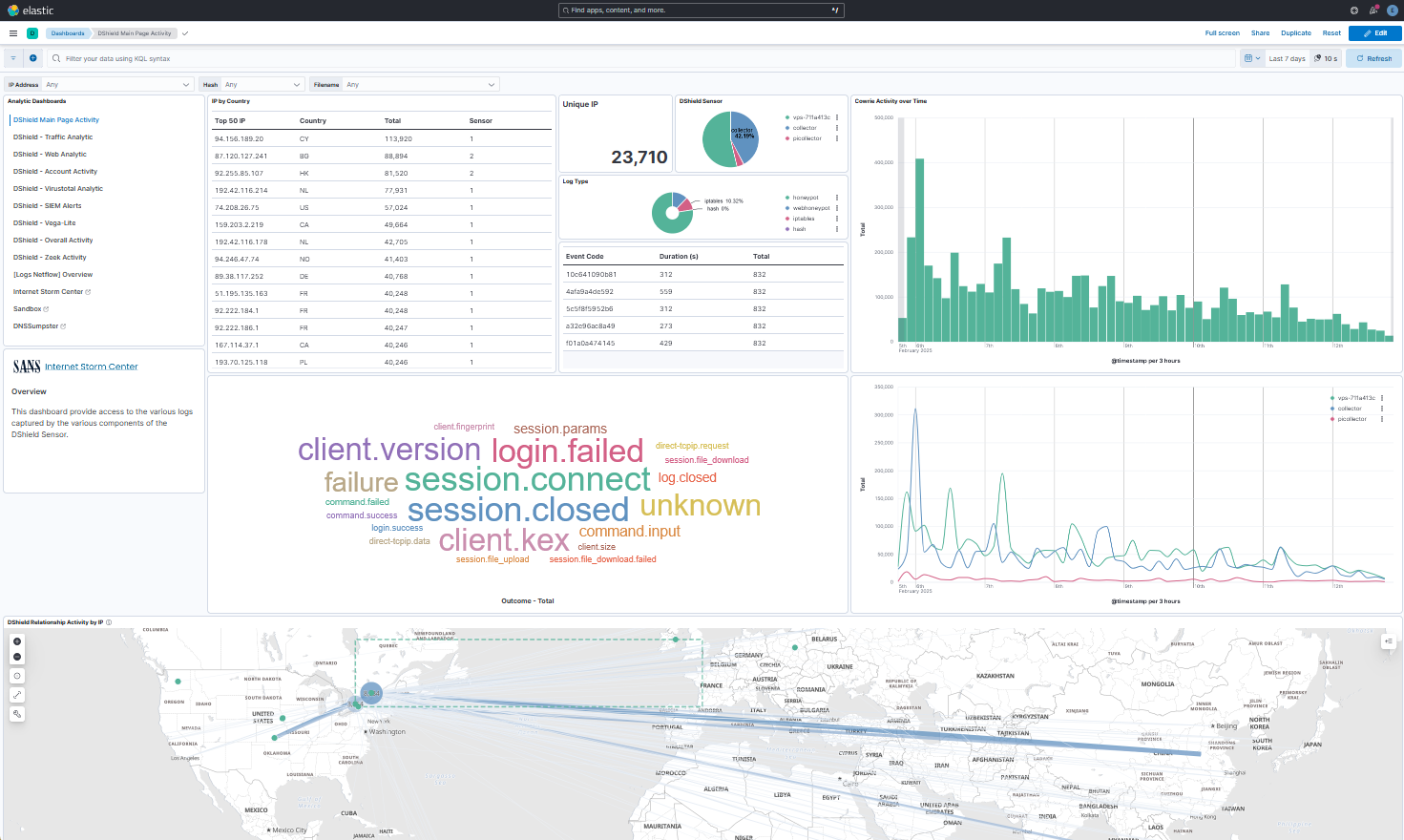This screenshot has width=1404, height=840.
Task: Open the Internet Storm Center link
Action: (91, 367)
